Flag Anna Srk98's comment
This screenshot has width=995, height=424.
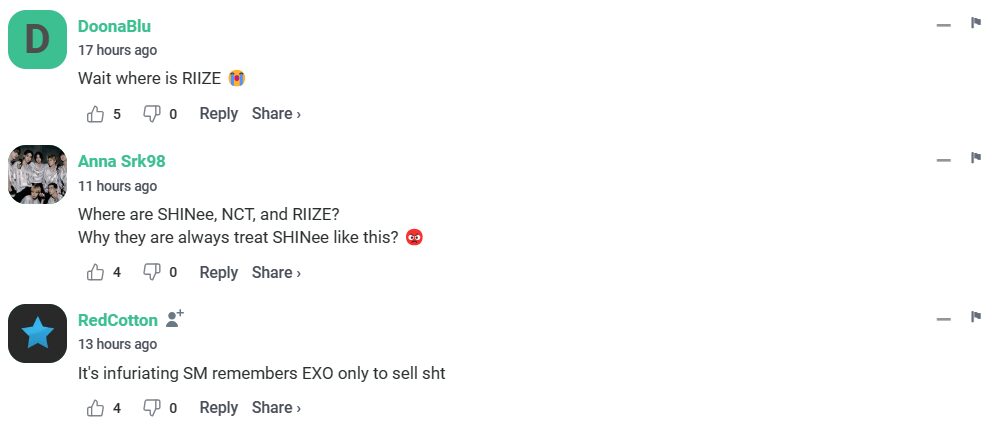click(x=976, y=158)
